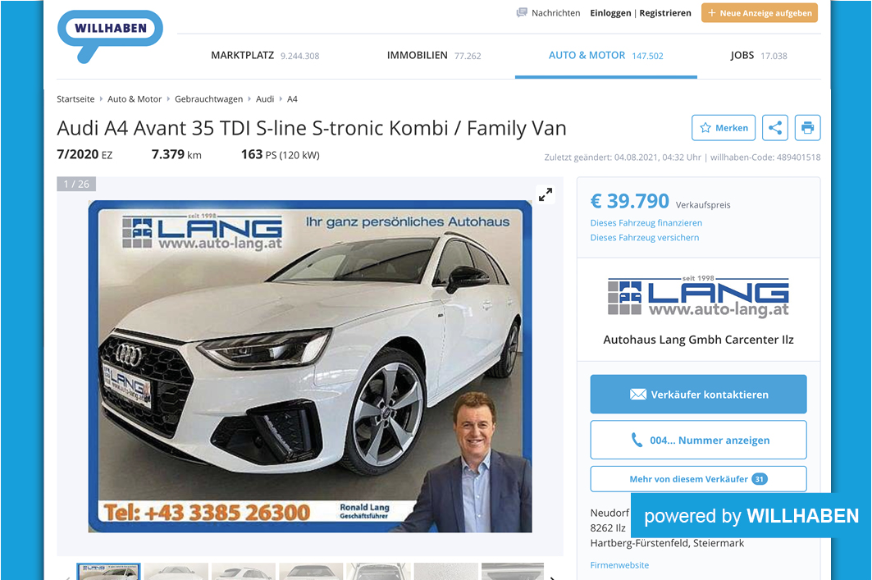Click the Verkäufer kontaktieren button
Image resolution: width=872 pixels, height=580 pixels.
[698, 394]
